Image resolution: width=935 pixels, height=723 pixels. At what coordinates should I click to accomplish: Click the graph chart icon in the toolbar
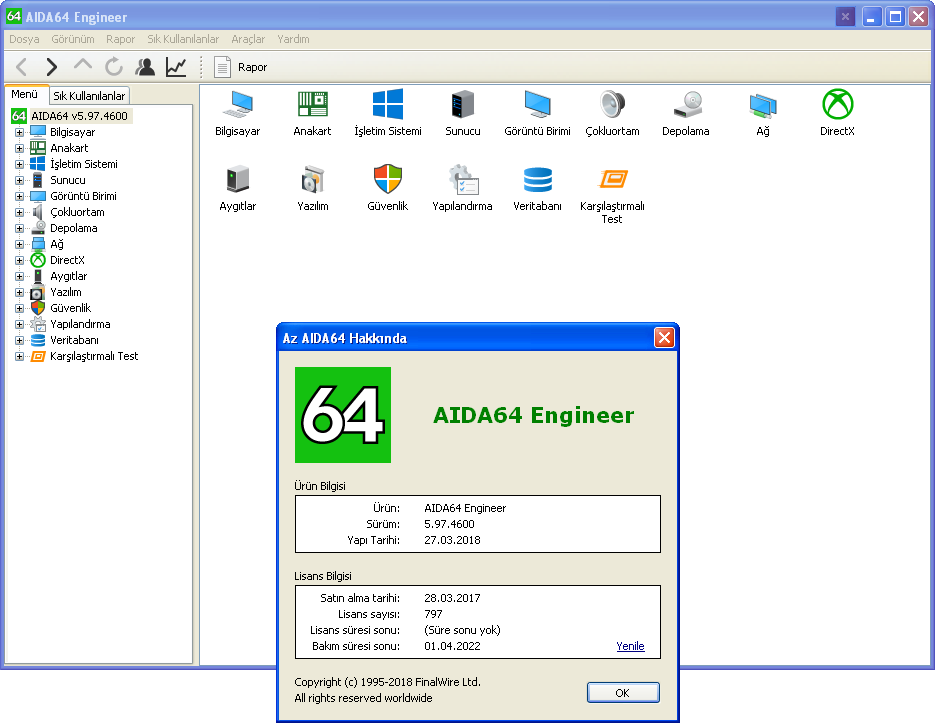pyautogui.click(x=176, y=67)
